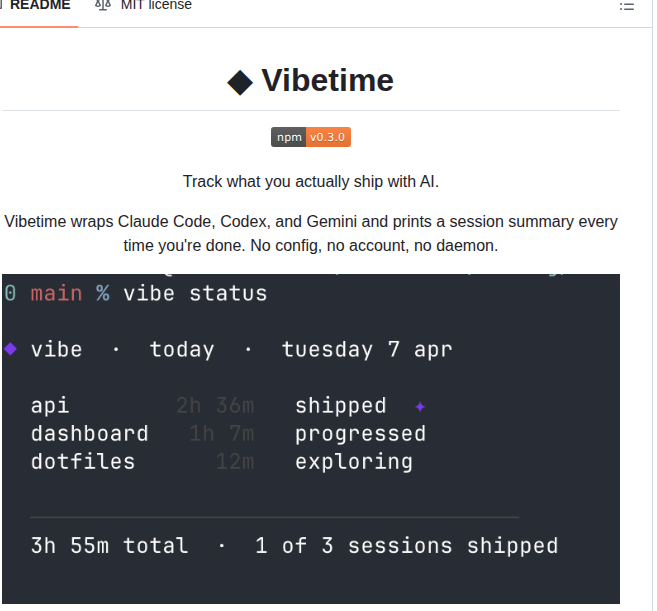
Task: Click the purple sparkle next to shipped
Action: [420, 406]
